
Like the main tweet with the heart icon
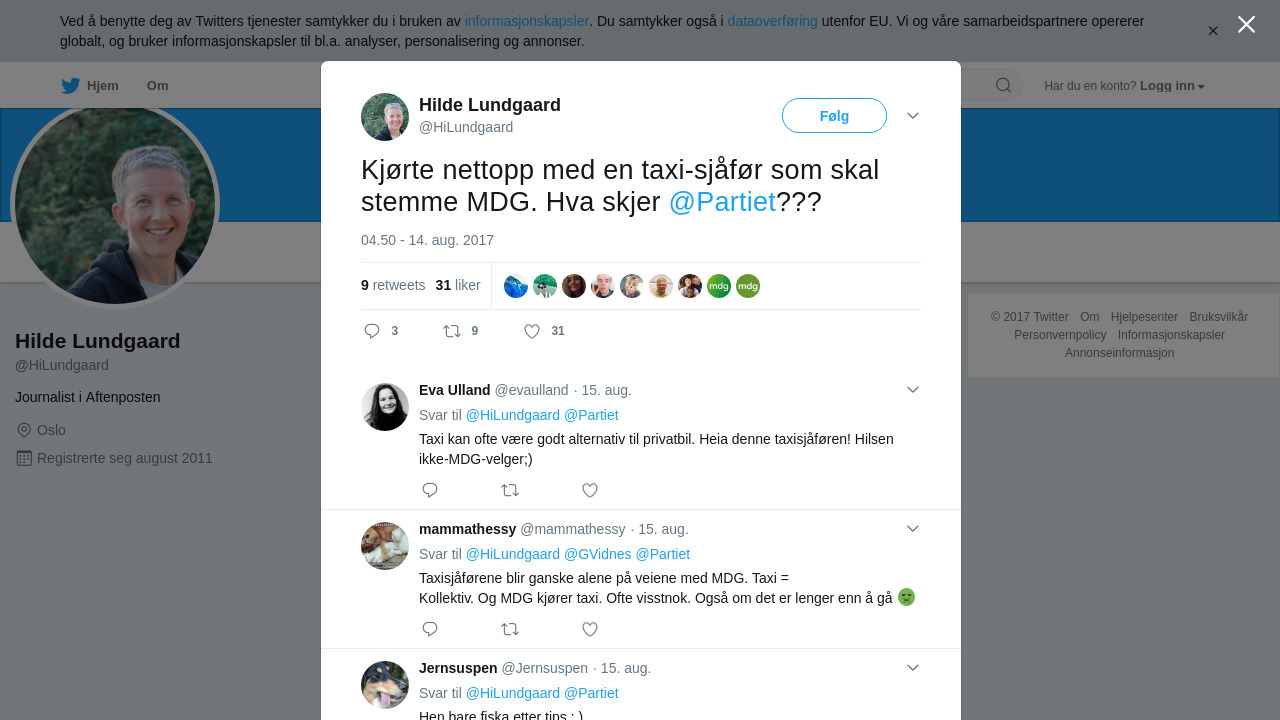tap(532, 331)
